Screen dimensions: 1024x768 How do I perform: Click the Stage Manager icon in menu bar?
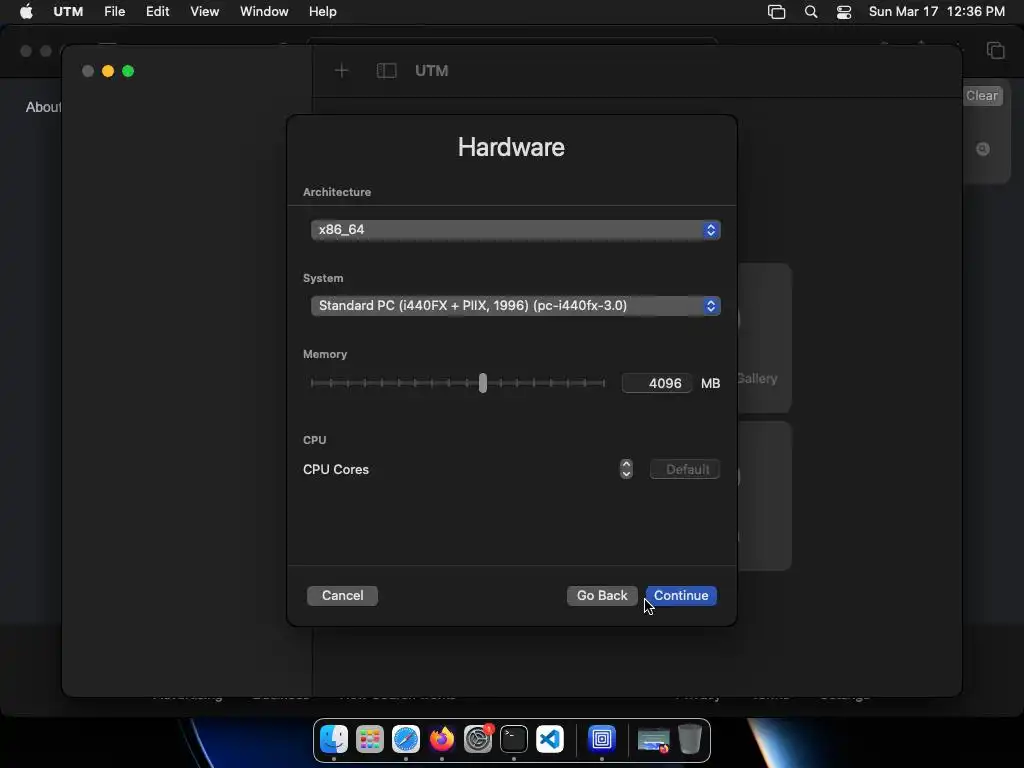[x=776, y=12]
